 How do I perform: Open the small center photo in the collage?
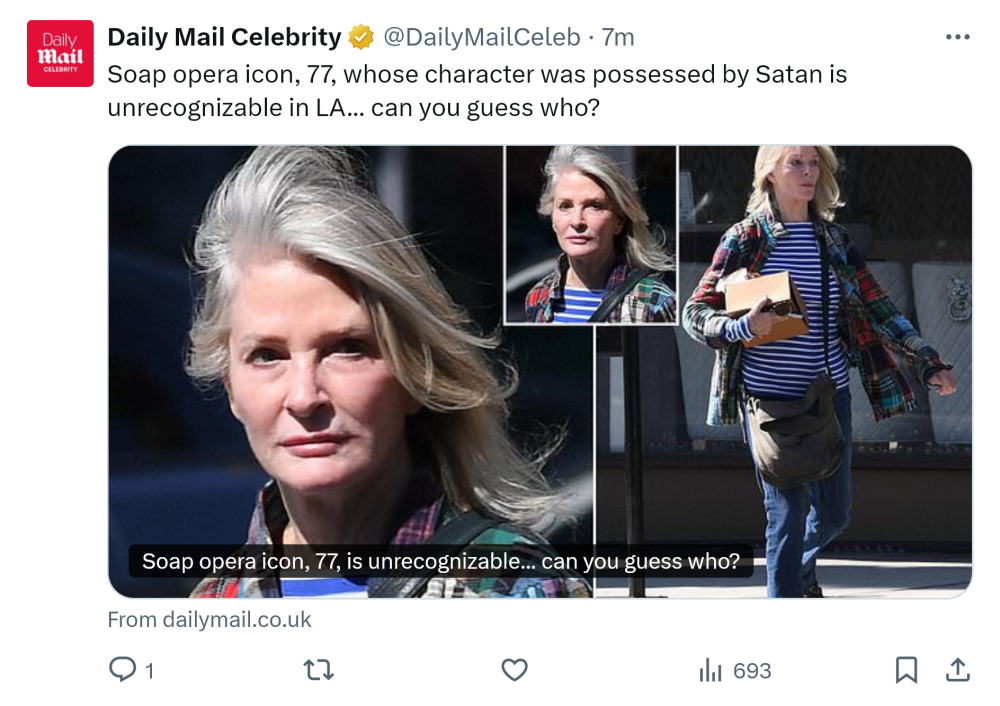(x=590, y=235)
